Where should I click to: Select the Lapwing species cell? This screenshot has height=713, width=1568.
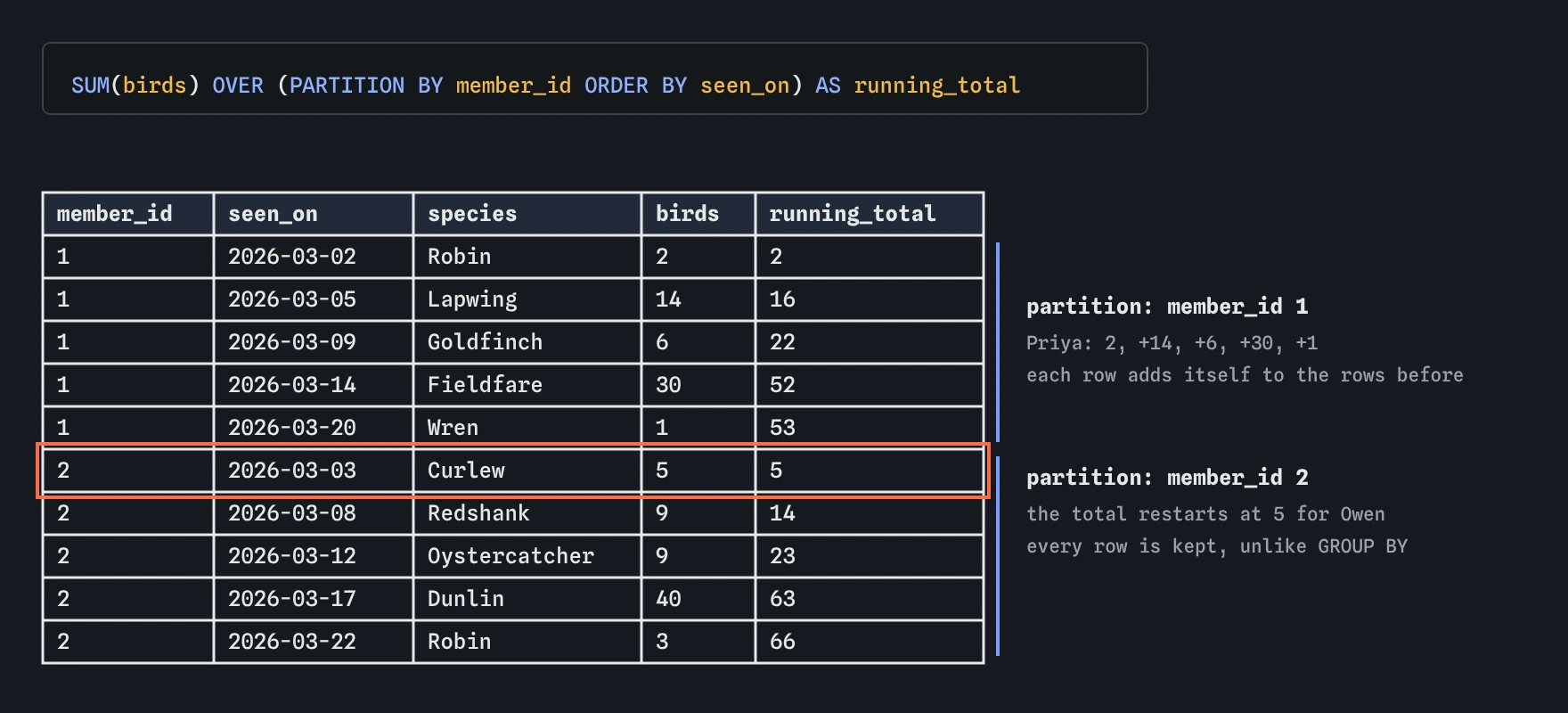[x=527, y=299]
